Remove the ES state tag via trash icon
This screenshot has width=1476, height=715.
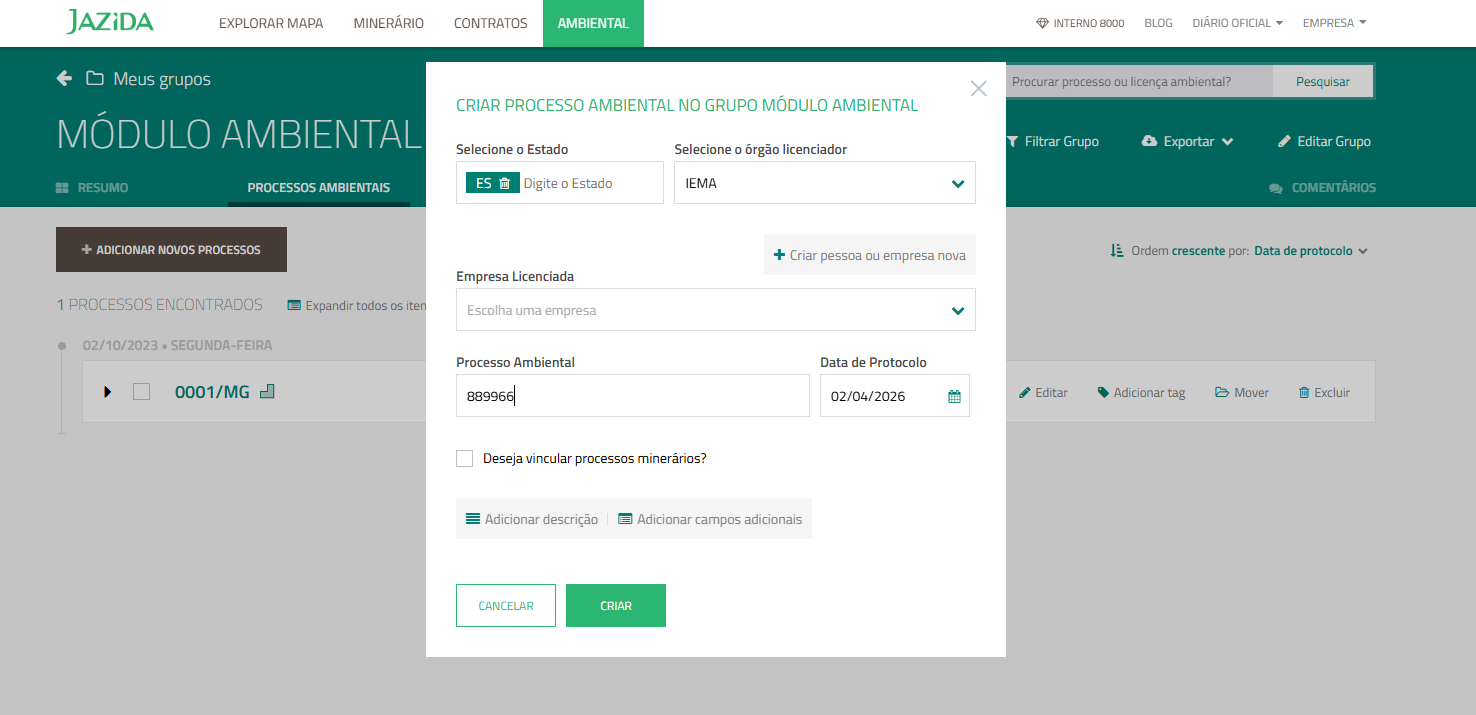[504, 183]
